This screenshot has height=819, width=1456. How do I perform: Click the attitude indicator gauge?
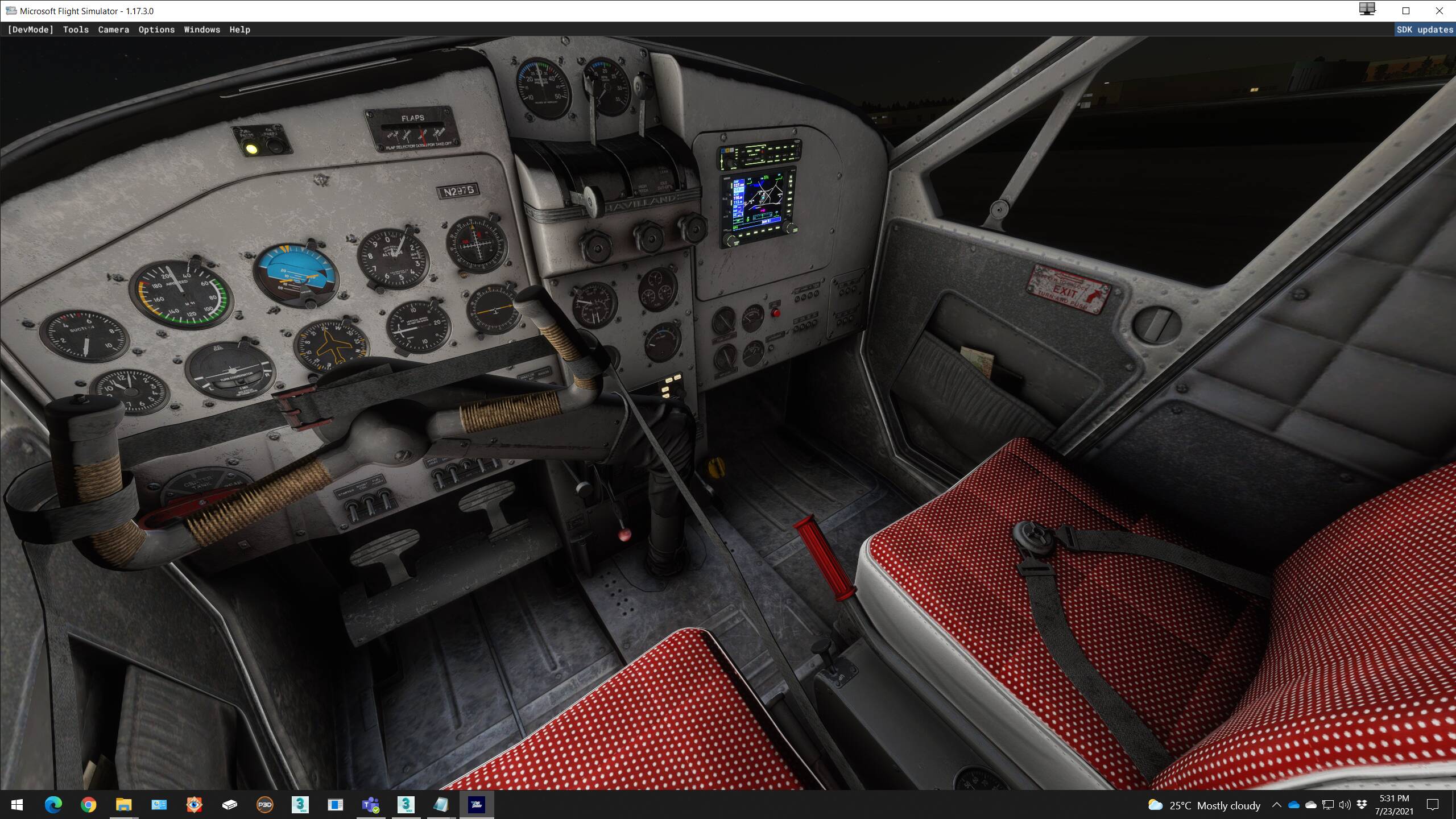tap(296, 276)
